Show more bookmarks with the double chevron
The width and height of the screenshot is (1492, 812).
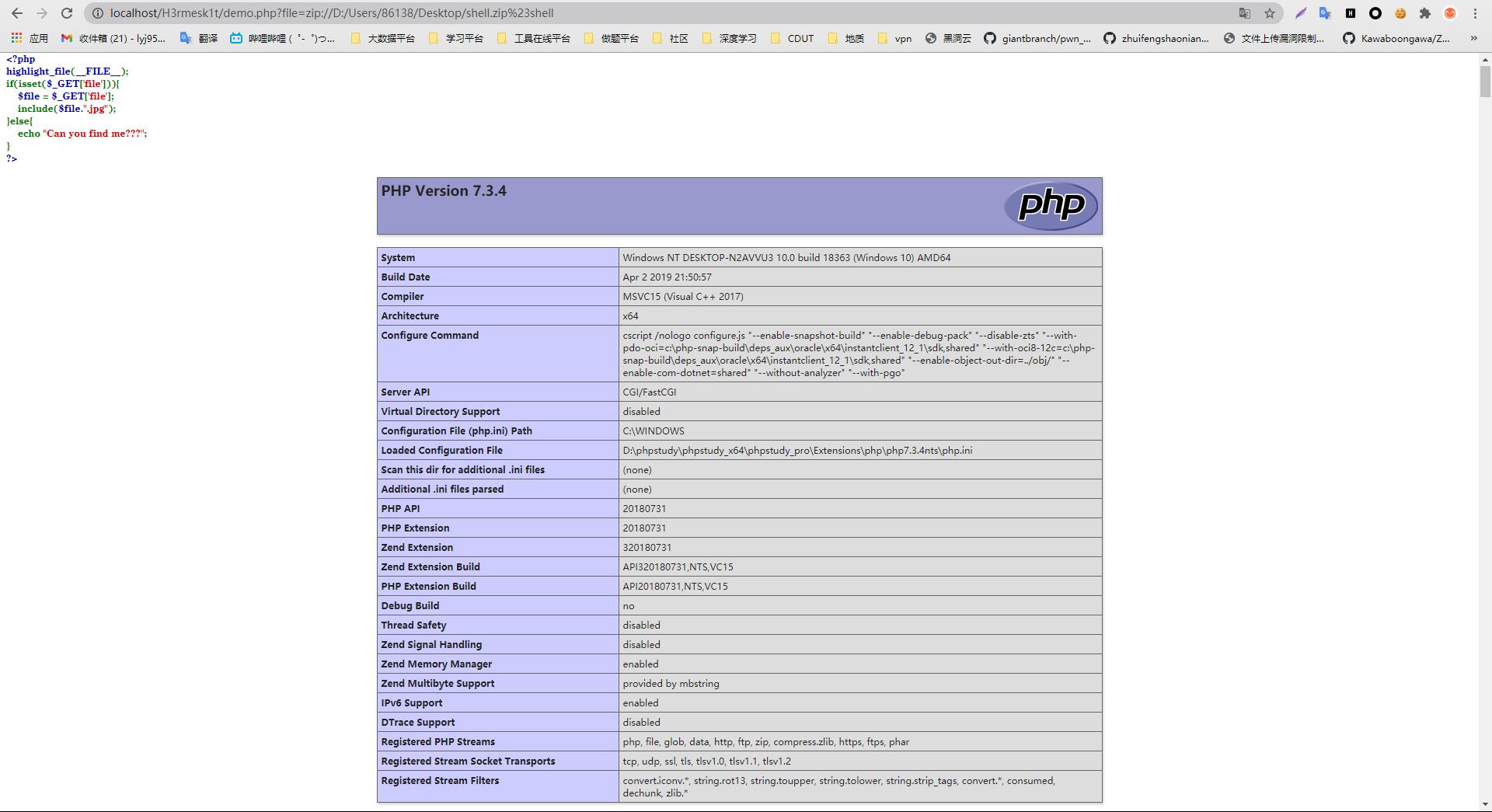tap(1473, 38)
